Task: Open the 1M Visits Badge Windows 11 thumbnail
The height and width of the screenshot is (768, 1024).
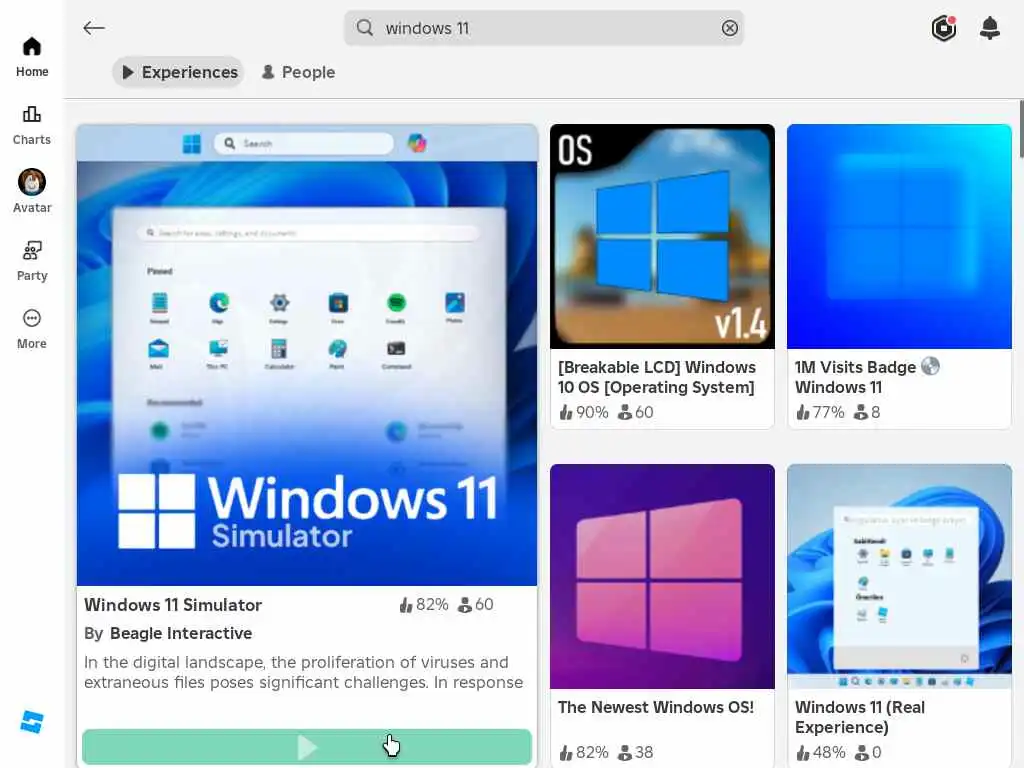Action: tap(899, 236)
